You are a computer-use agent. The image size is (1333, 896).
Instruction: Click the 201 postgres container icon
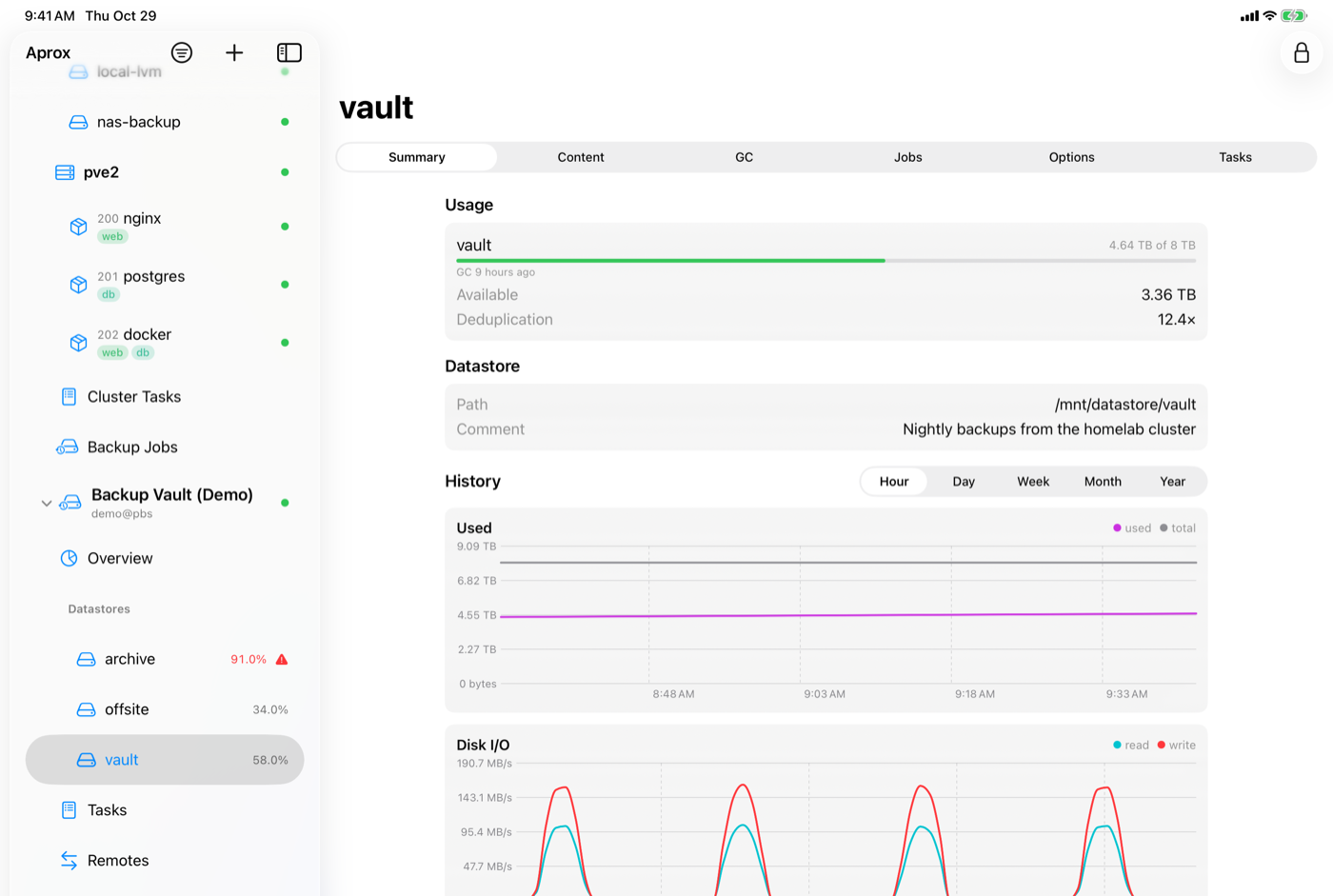[x=79, y=285]
